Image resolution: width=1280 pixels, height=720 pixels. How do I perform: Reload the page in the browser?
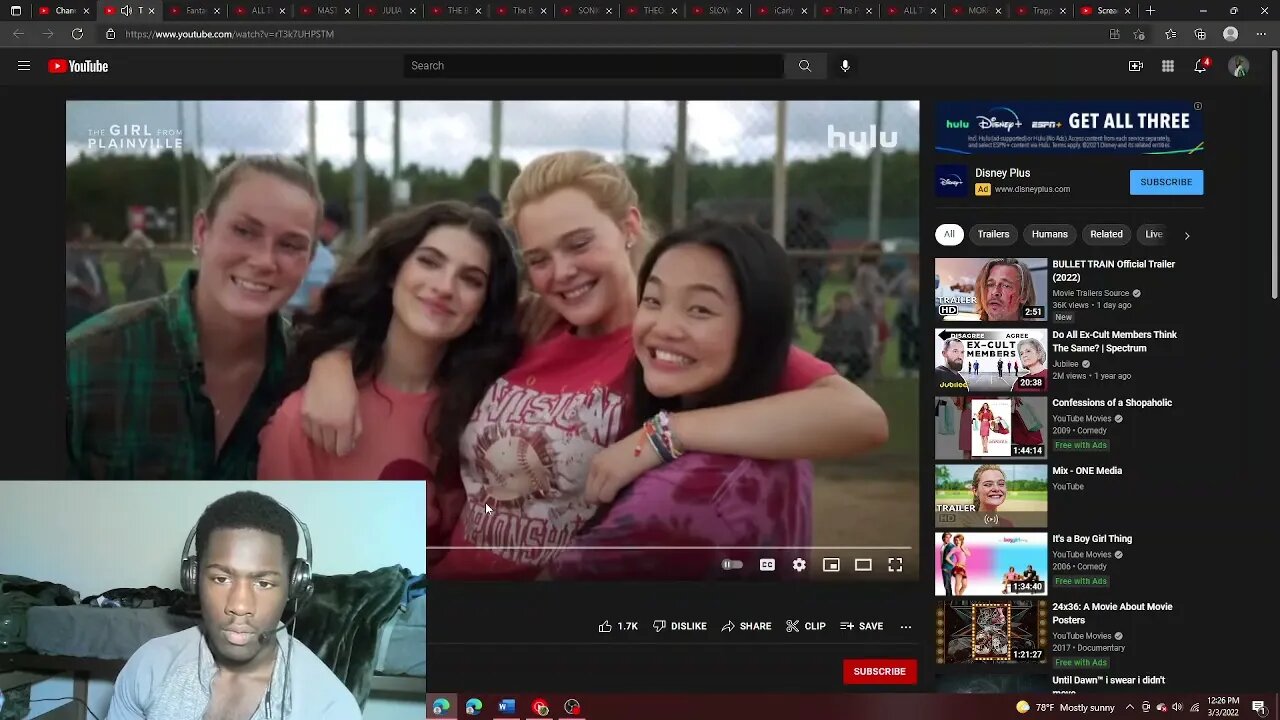77,34
